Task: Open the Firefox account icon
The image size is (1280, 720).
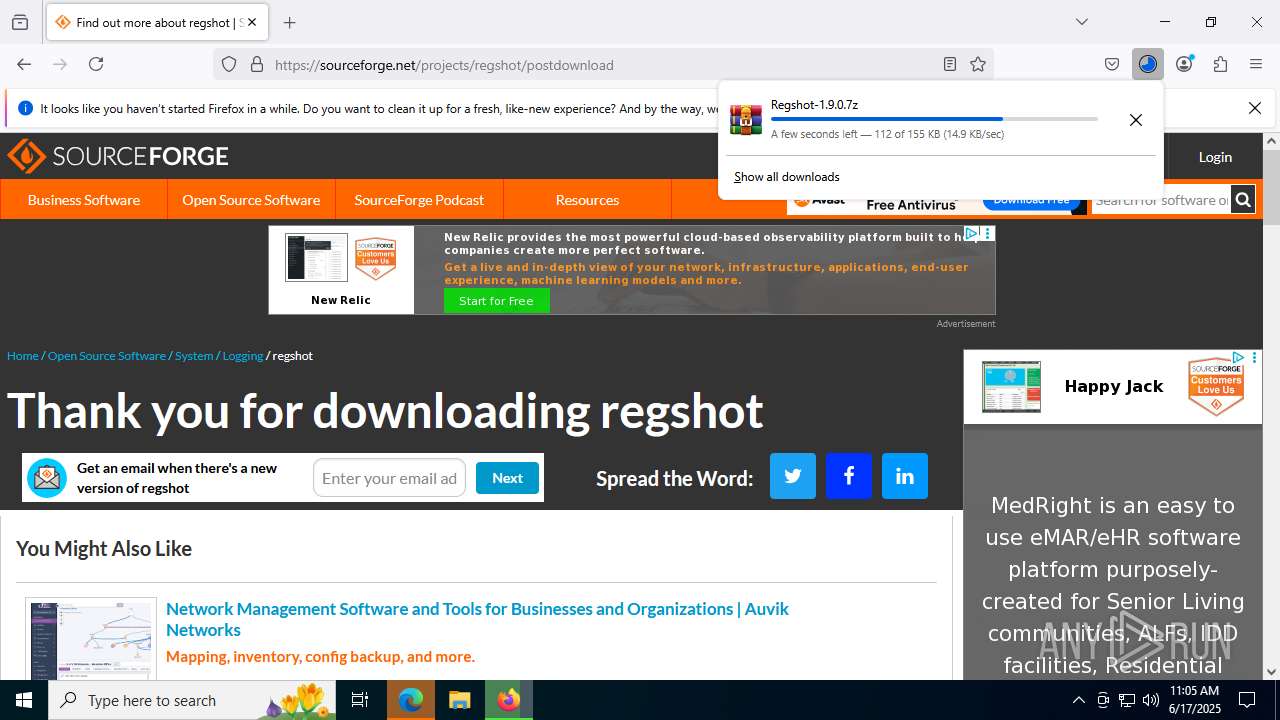Action: pos(1184,64)
